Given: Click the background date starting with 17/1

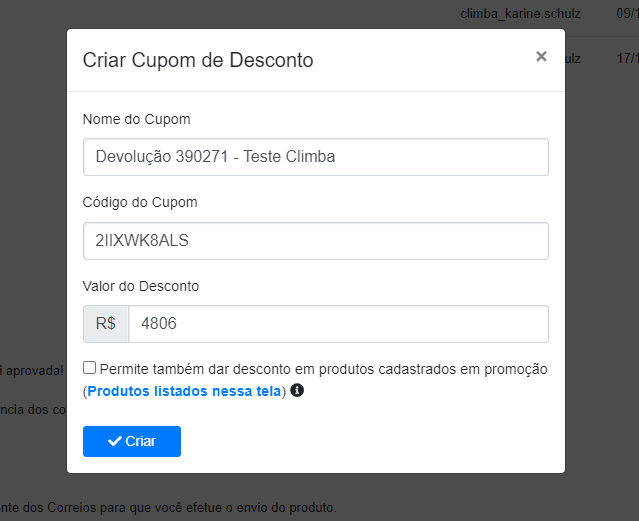Looking at the screenshot, I should click(x=628, y=58).
